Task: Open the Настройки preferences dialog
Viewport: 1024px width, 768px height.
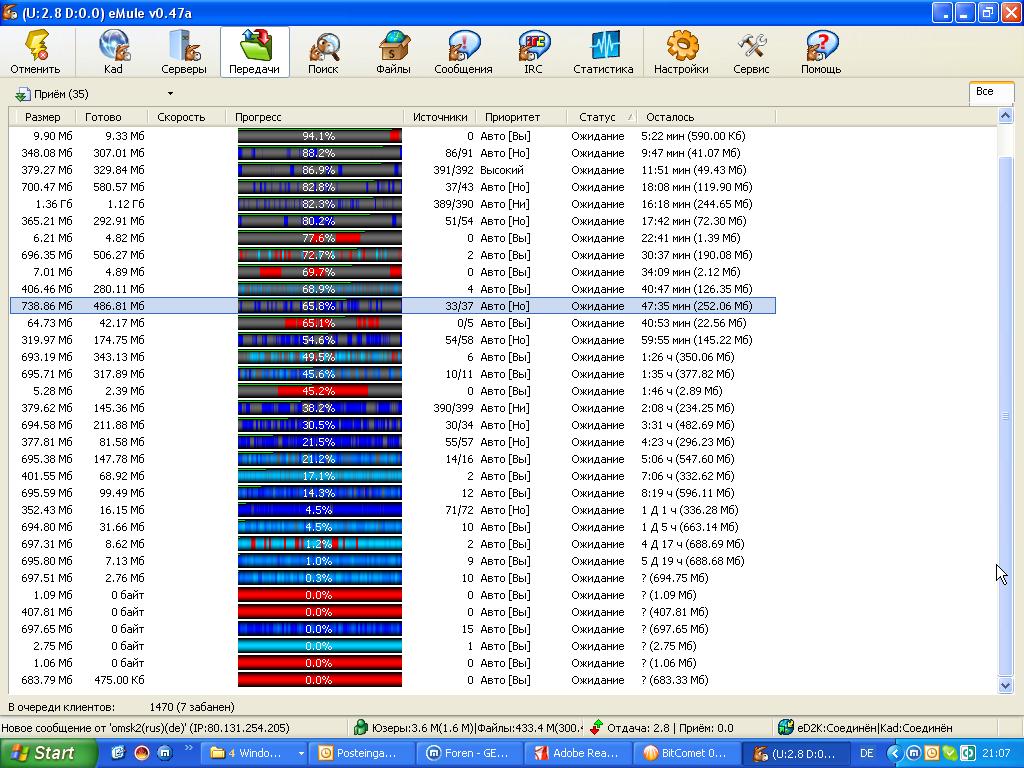Action: point(681,52)
